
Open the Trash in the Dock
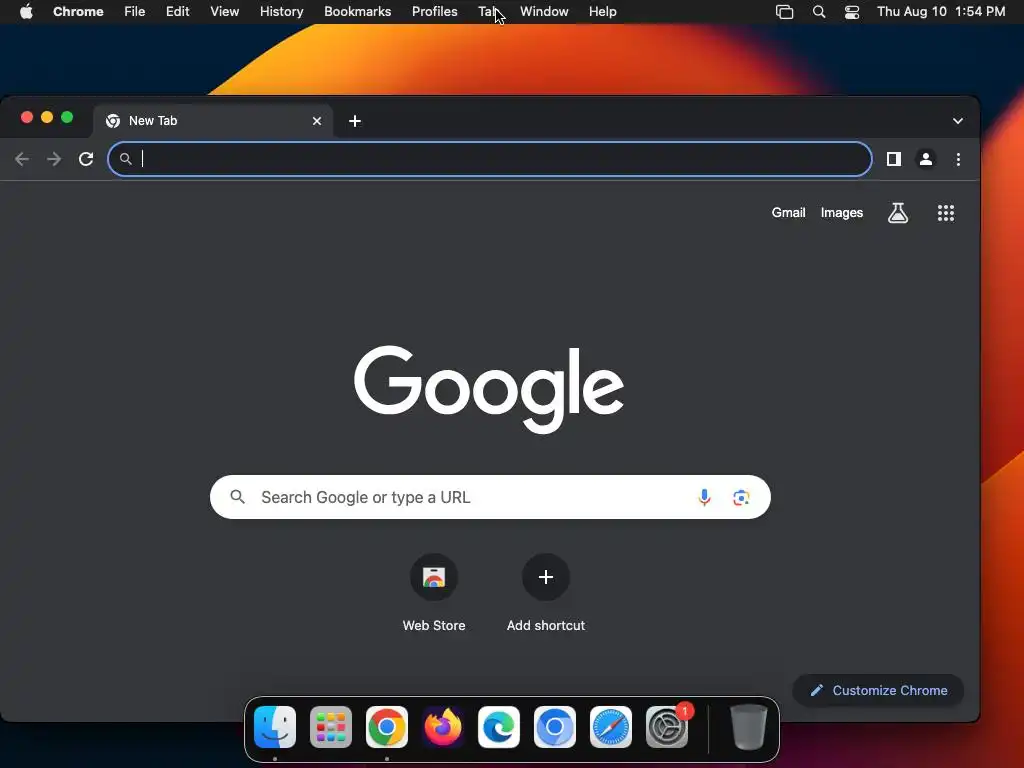748,727
